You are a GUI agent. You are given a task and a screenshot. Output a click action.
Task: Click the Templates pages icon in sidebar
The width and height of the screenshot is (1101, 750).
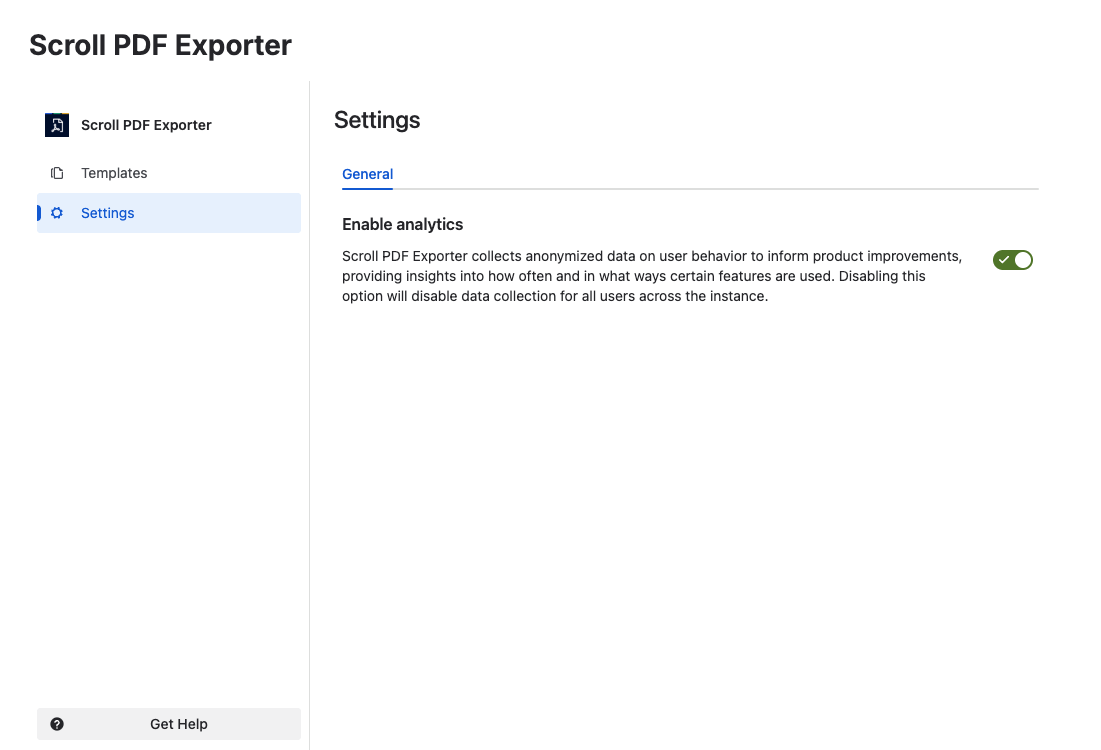pos(57,173)
